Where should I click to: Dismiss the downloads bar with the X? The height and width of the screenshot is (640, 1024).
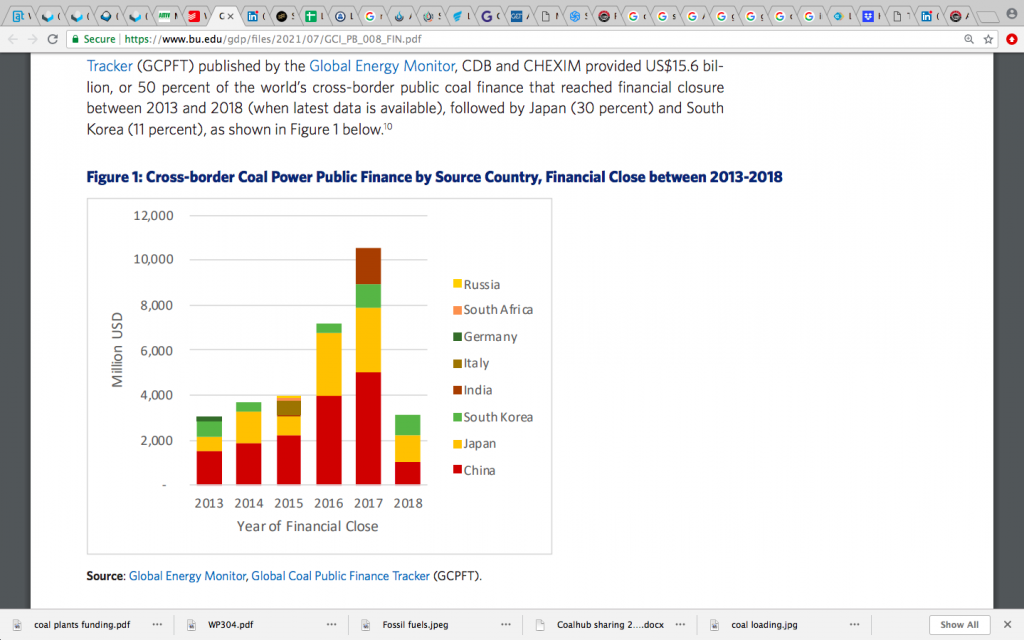coord(1008,624)
